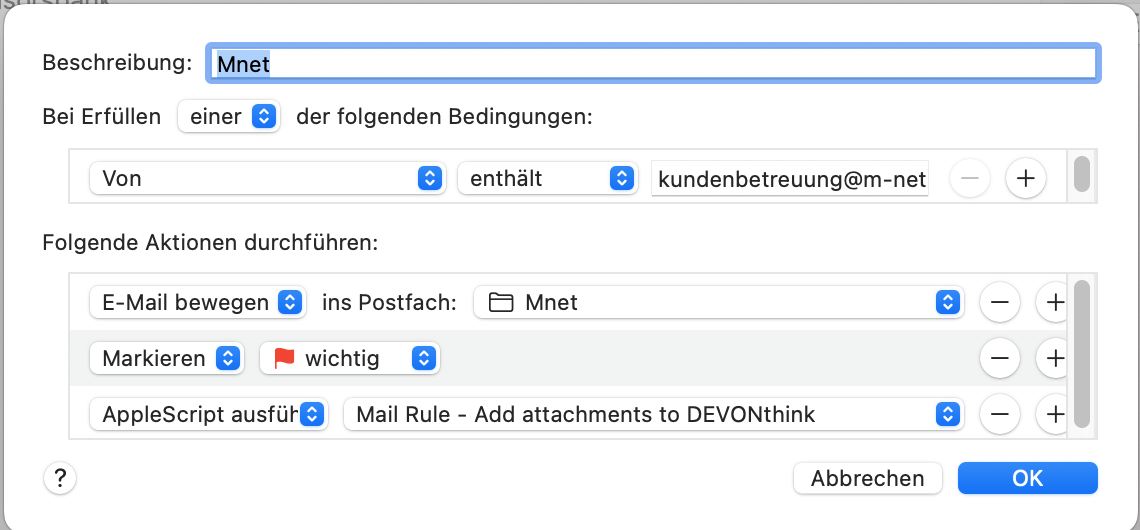Click the Beschreibung text field

coord(652,63)
